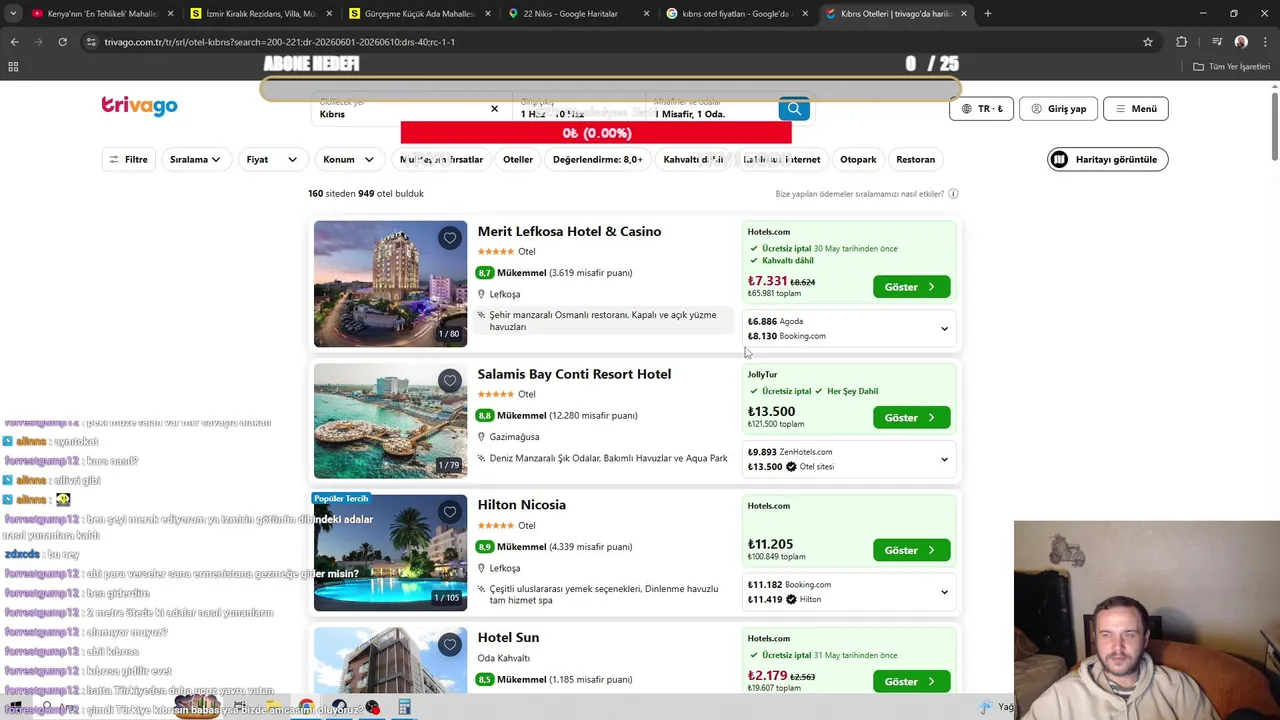Screen dimensions: 1280x720
Task: Click Göster for Hilton Nicosia deal
Action: tap(911, 550)
